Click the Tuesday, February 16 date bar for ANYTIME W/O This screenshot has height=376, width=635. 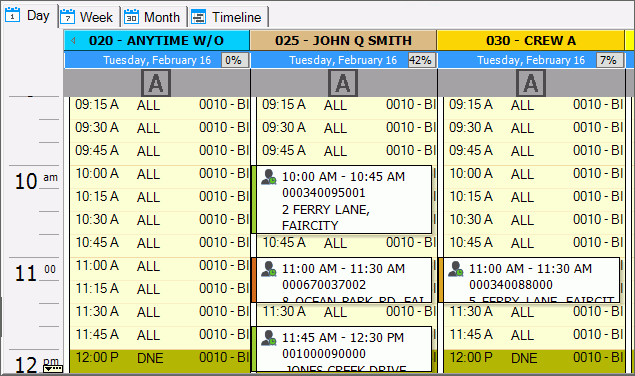coord(157,60)
